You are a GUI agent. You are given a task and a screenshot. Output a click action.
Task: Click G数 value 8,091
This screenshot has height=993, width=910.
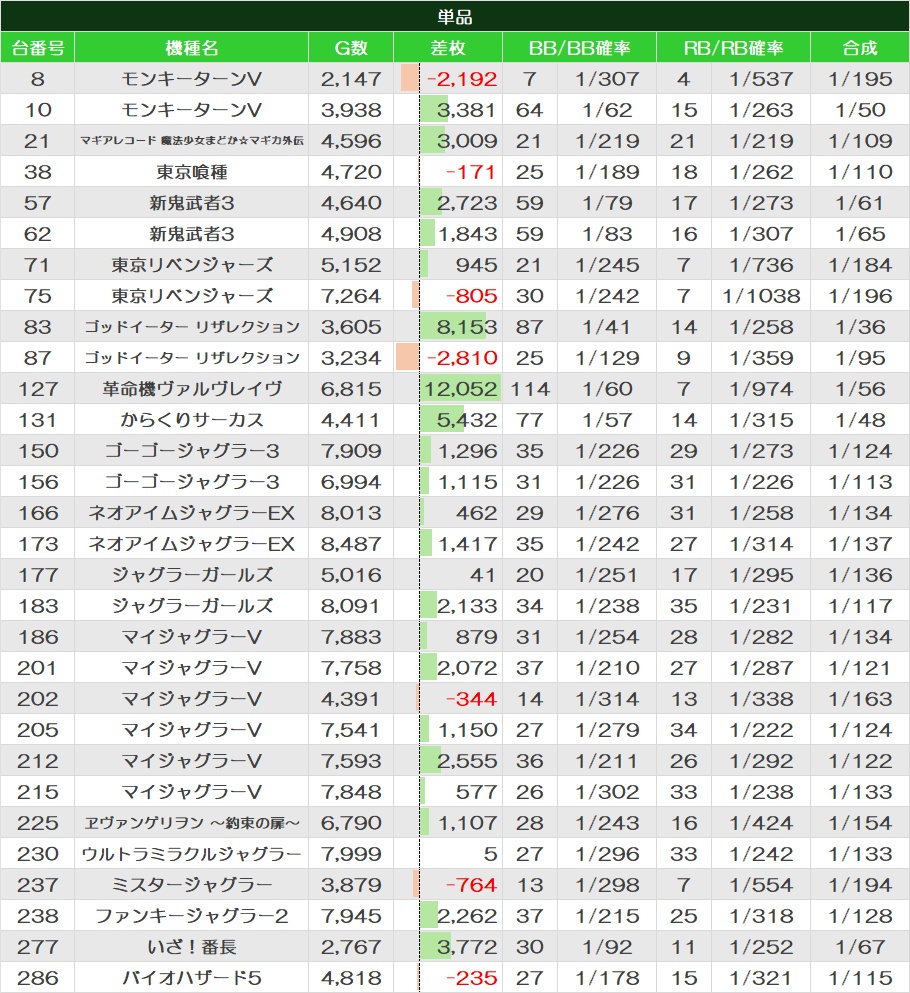[351, 606]
